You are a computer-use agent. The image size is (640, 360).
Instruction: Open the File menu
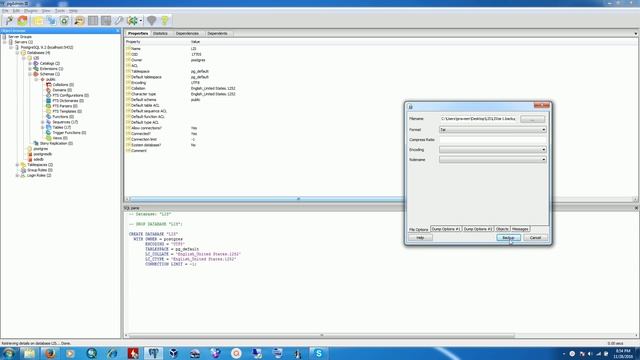click(5, 11)
